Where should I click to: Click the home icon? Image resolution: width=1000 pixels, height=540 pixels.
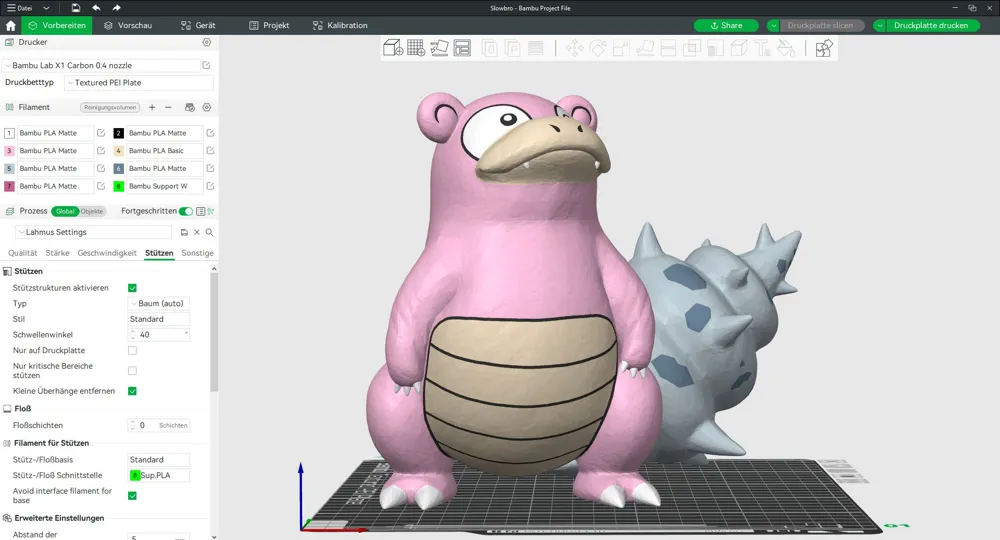click(10, 26)
